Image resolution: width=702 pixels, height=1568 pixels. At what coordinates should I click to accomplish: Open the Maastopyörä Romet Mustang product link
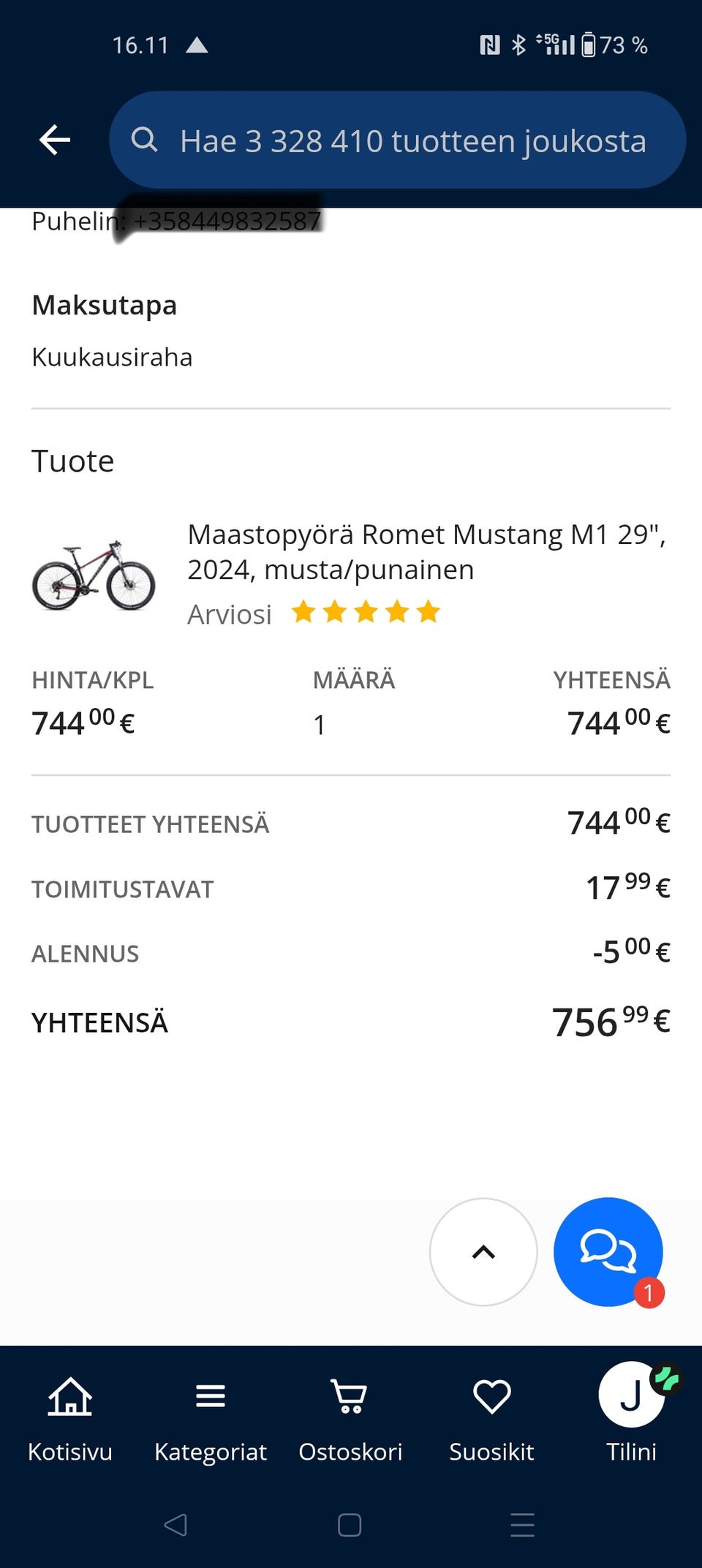(x=426, y=551)
